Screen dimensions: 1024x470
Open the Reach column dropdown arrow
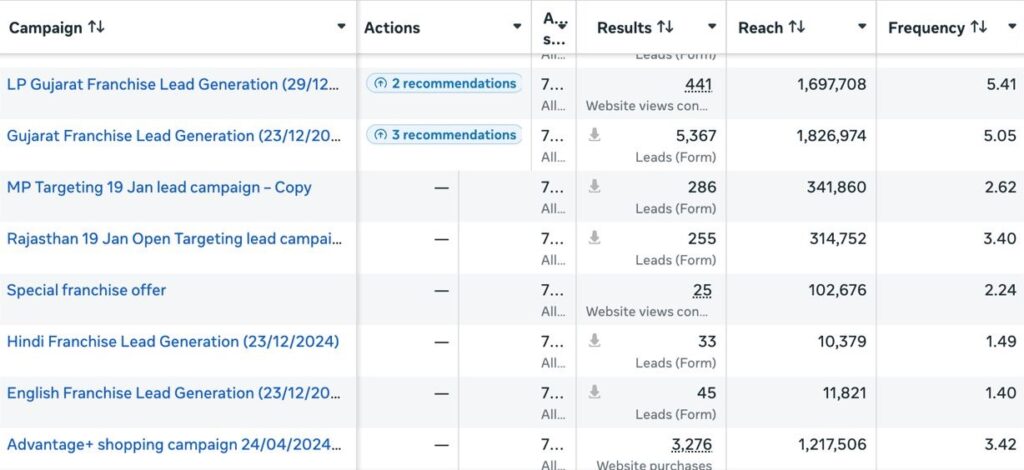[x=862, y=27]
